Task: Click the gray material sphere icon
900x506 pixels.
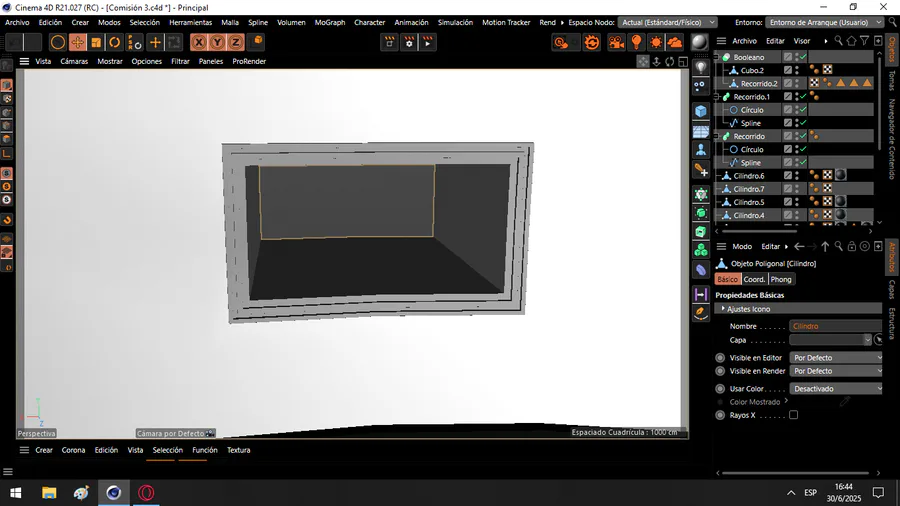Action: coord(700,42)
